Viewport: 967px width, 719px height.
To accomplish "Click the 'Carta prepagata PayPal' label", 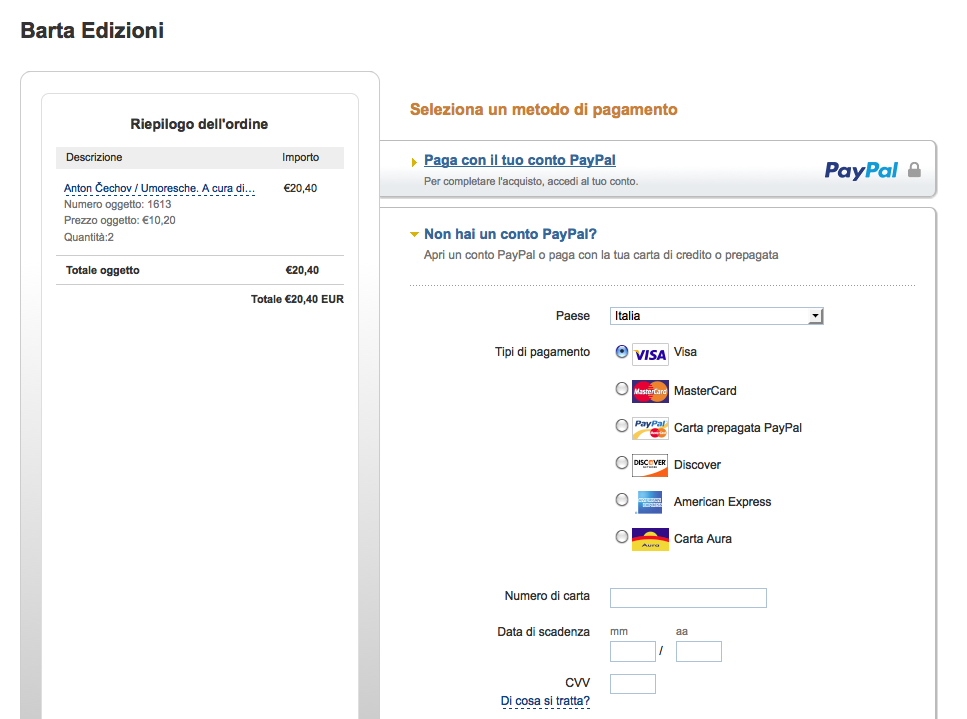I will (x=738, y=428).
